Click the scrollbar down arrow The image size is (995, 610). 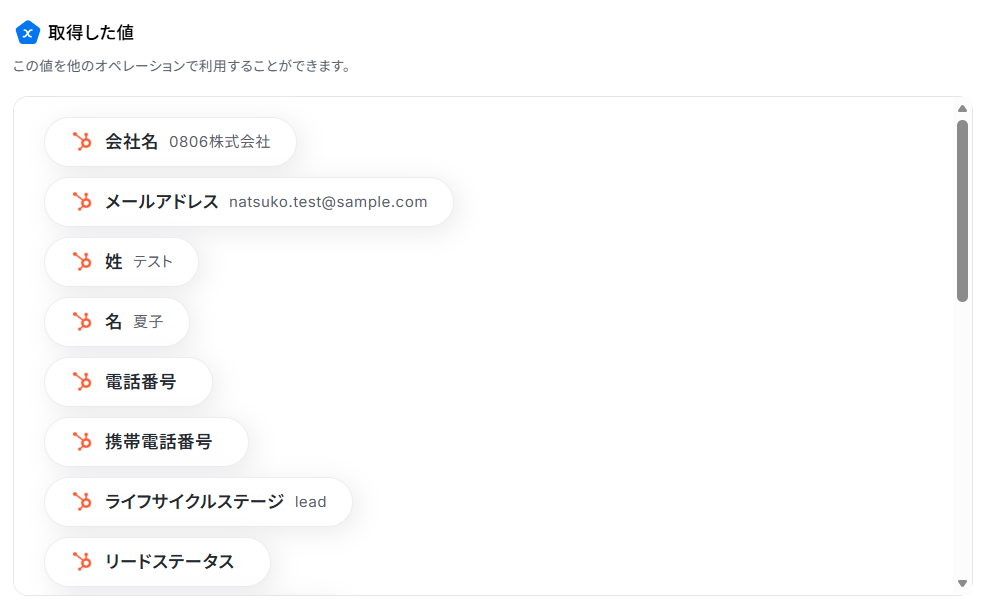click(x=962, y=583)
